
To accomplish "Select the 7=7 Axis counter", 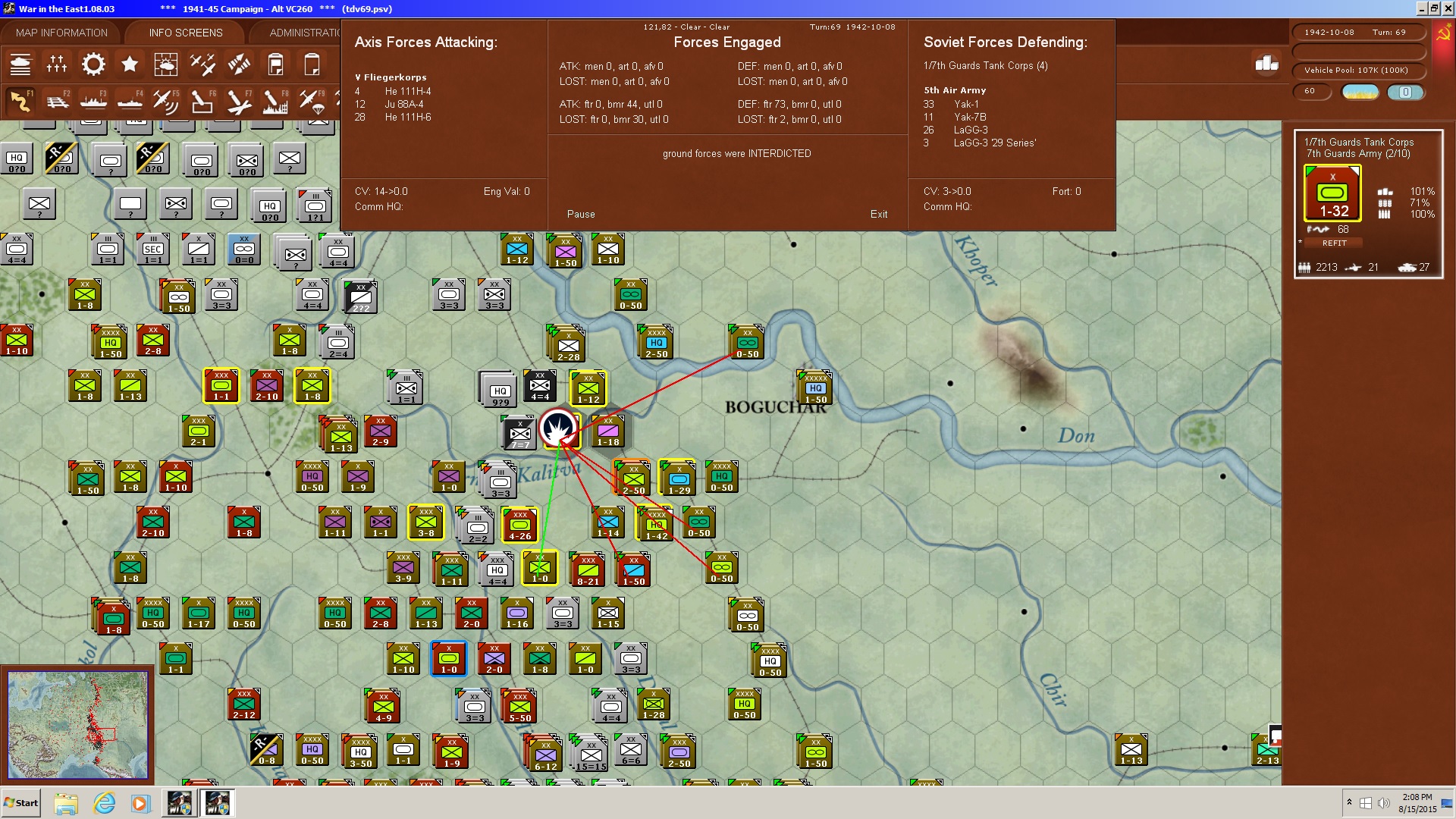I will 519,433.
